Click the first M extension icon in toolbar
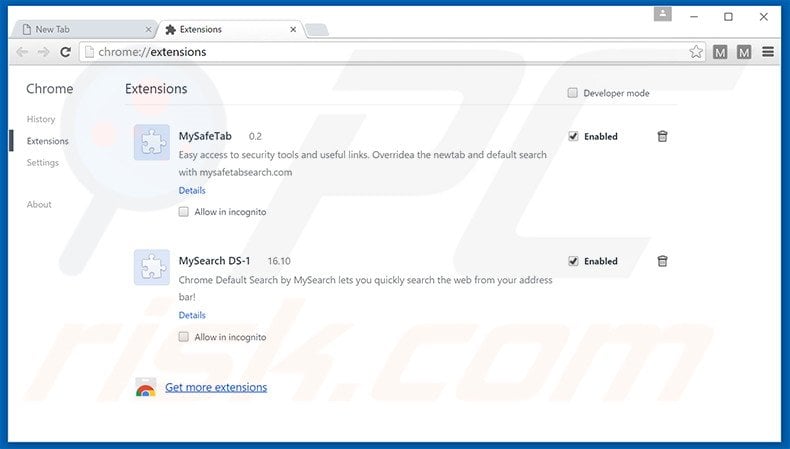The width and height of the screenshot is (790, 449). (x=720, y=52)
